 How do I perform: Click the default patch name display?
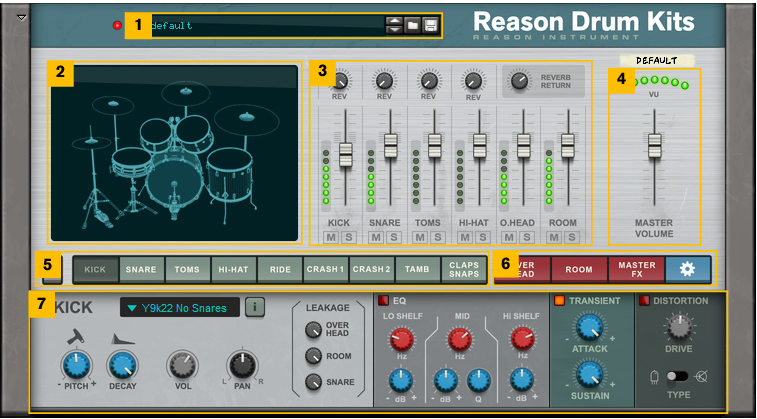(x=268, y=26)
